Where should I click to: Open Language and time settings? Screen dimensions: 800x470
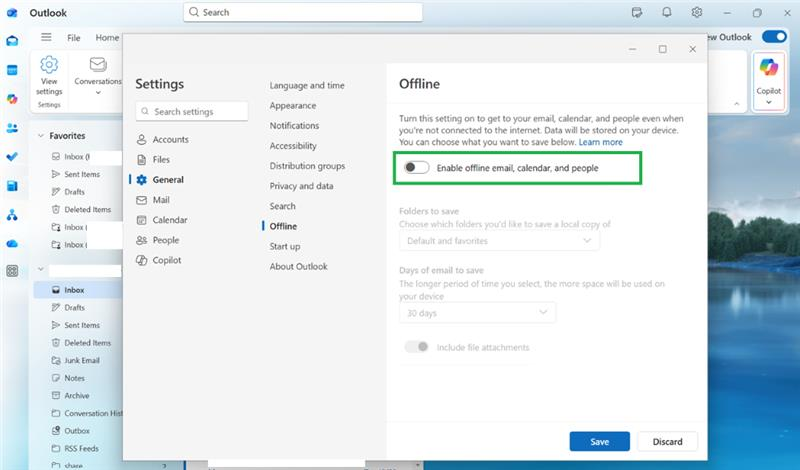point(307,86)
